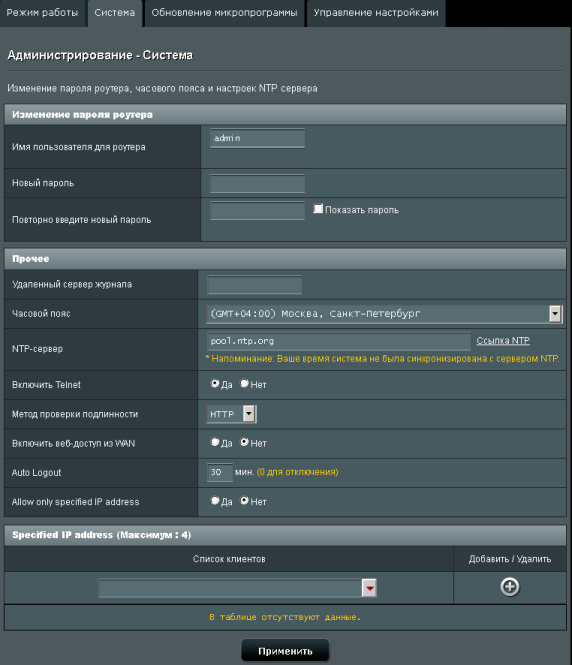This screenshot has height=665, width=572.
Task: Select Да for web access from WAN
Action: click(215, 442)
